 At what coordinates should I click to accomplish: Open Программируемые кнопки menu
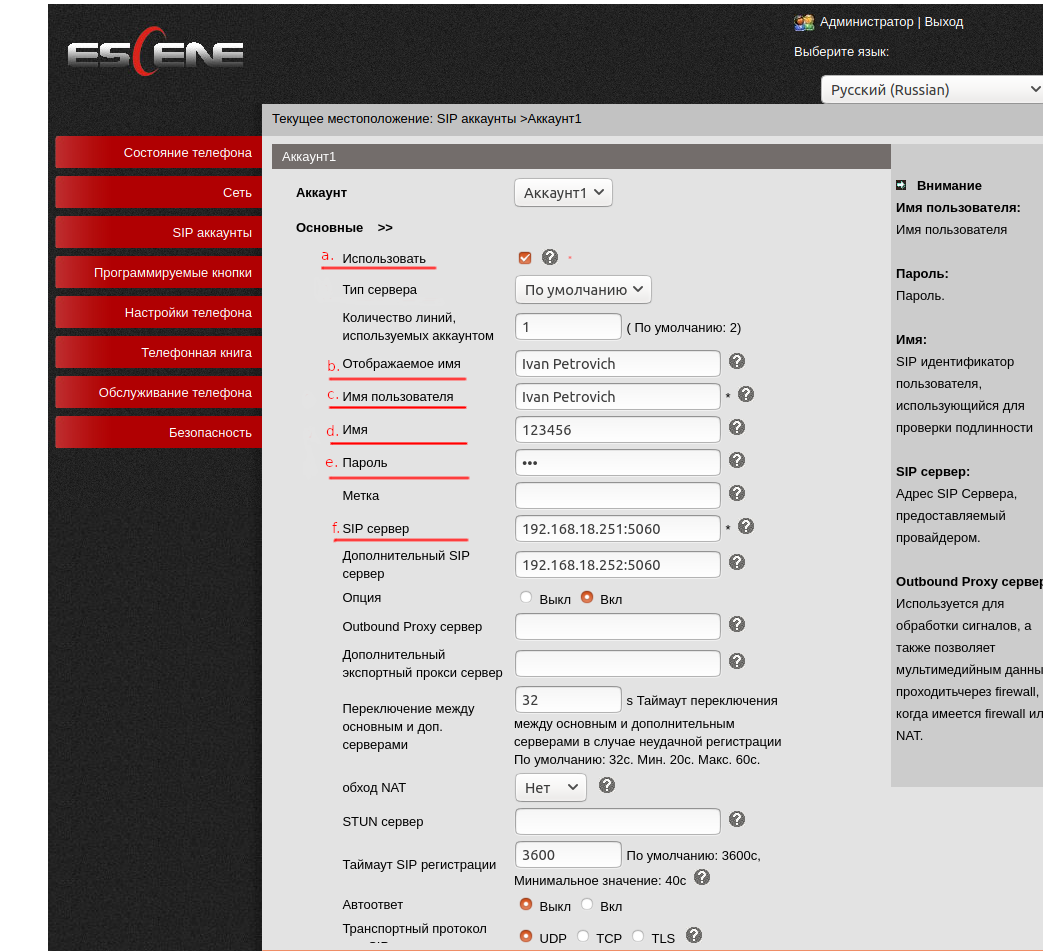pyautogui.click(x=158, y=272)
